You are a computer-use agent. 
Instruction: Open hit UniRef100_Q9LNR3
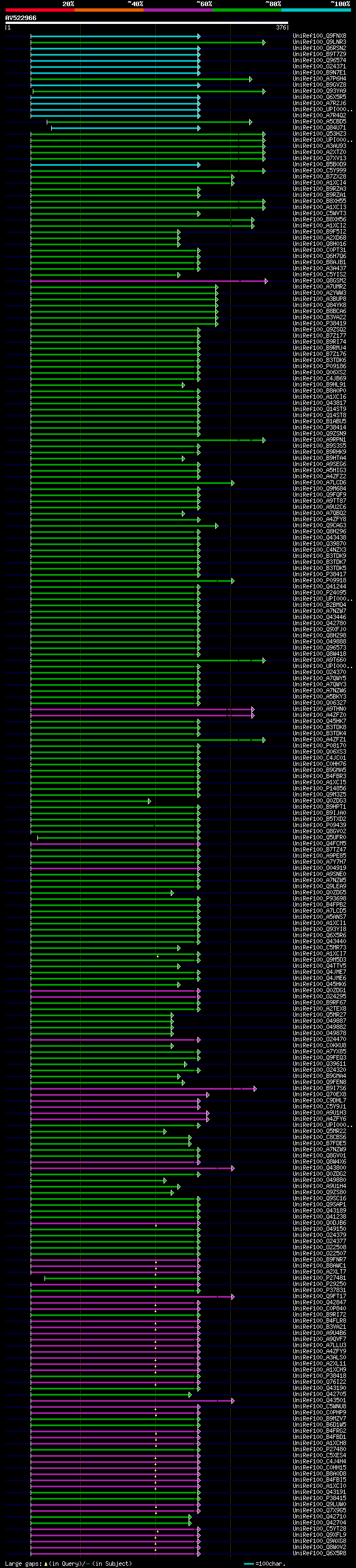[x=319, y=42]
